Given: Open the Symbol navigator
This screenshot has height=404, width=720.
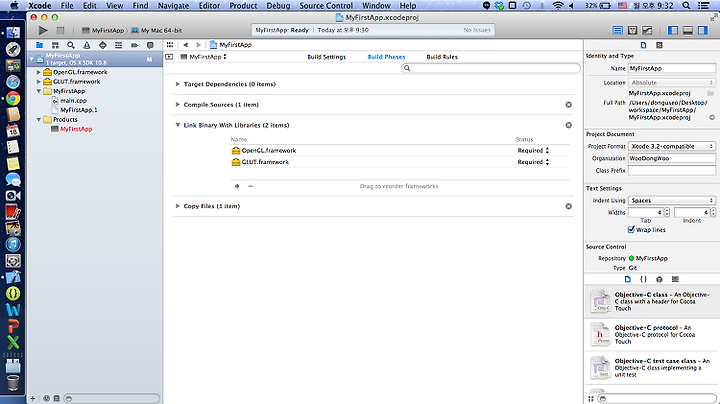Looking at the screenshot, I should (55, 45).
